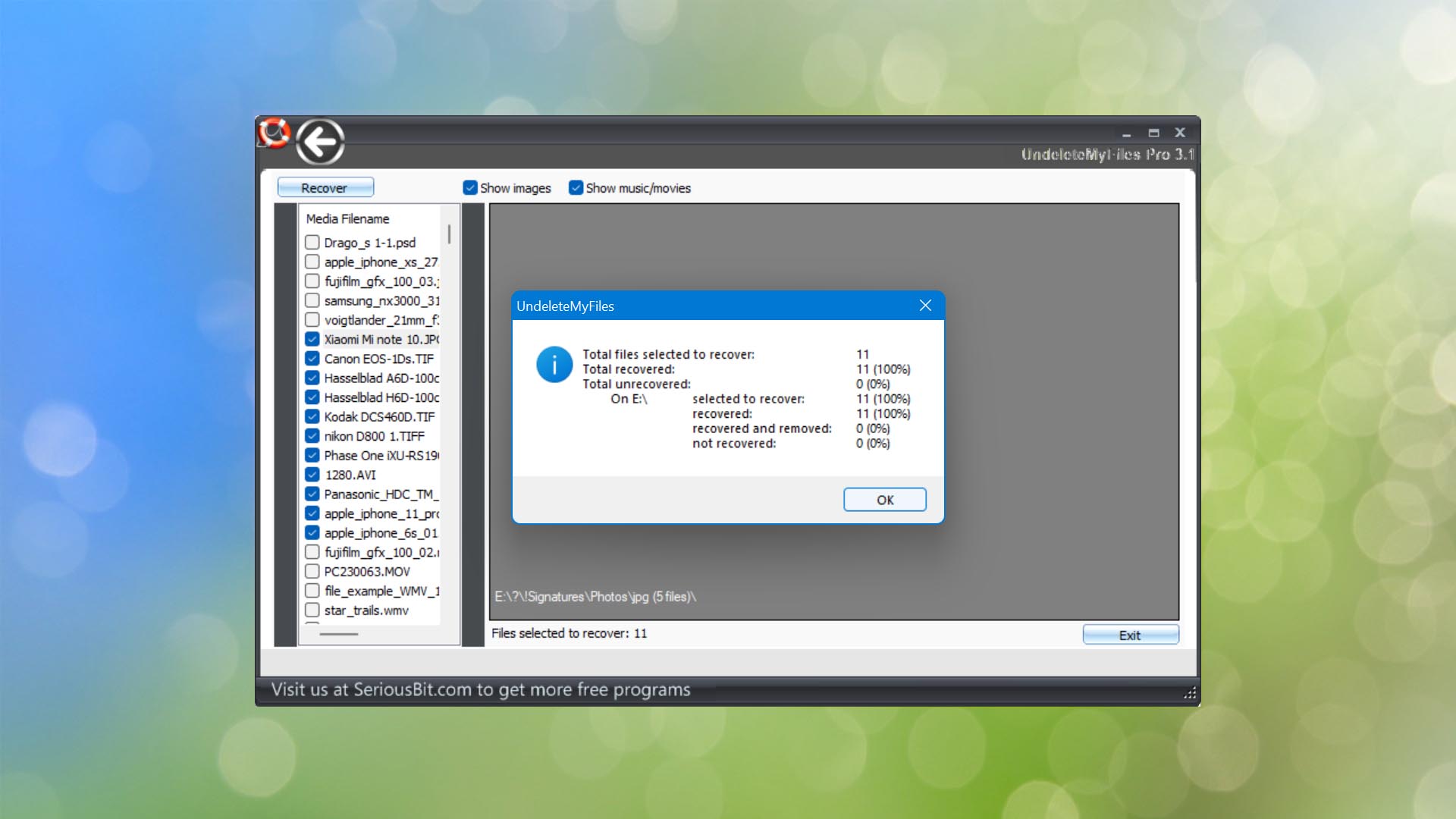1456x819 pixels.
Task: Toggle the Show music/movies checkbox
Action: pos(576,187)
